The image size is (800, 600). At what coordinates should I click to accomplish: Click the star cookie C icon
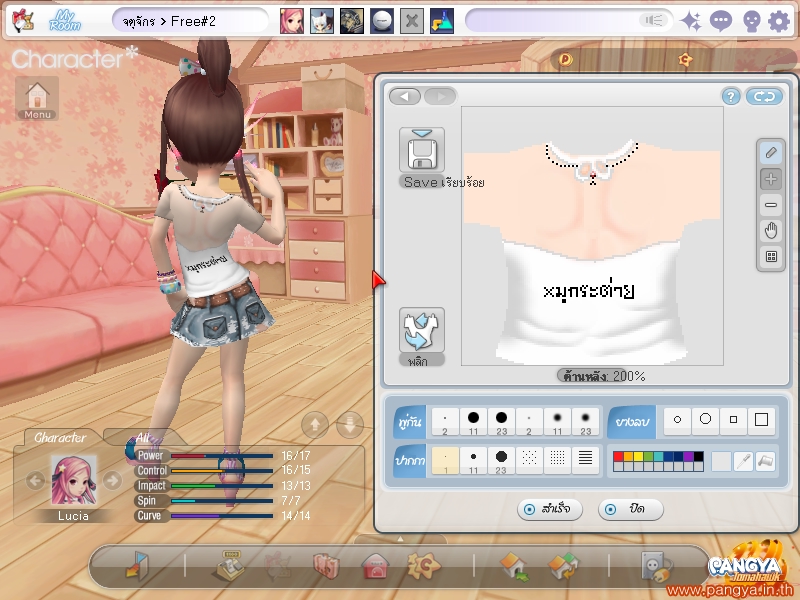(423, 565)
